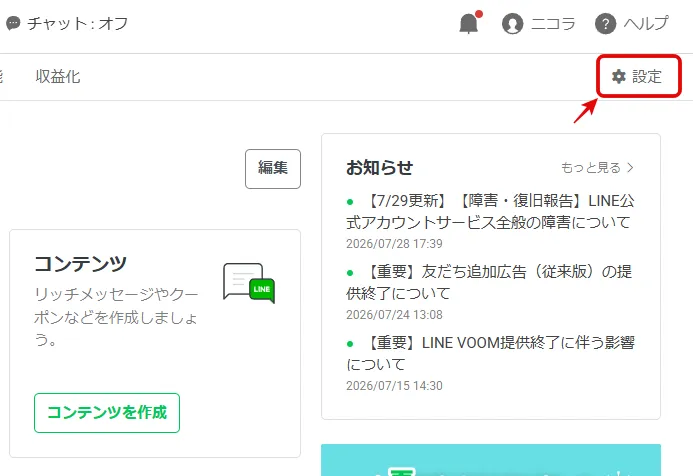Image resolution: width=693 pixels, height=476 pixels.
Task: Open the 7/29更新 障害・復旧報告 notice
Action: click(491, 211)
